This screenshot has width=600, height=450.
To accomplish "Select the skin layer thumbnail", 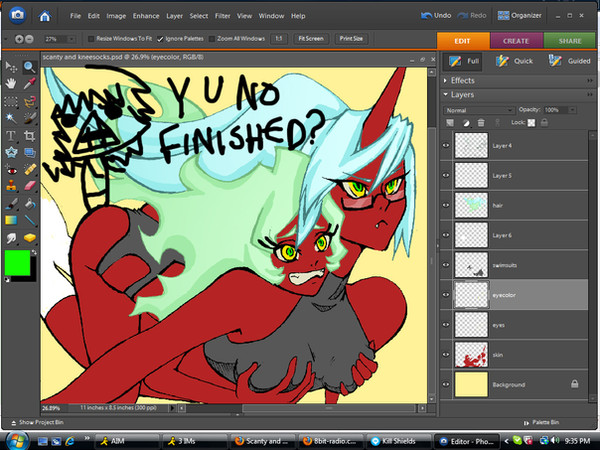I will pyautogui.click(x=470, y=355).
